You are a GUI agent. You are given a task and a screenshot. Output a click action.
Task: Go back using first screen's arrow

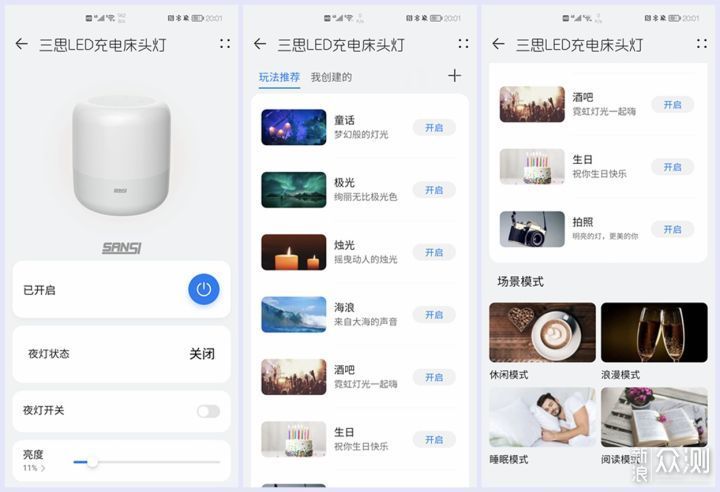click(22, 44)
